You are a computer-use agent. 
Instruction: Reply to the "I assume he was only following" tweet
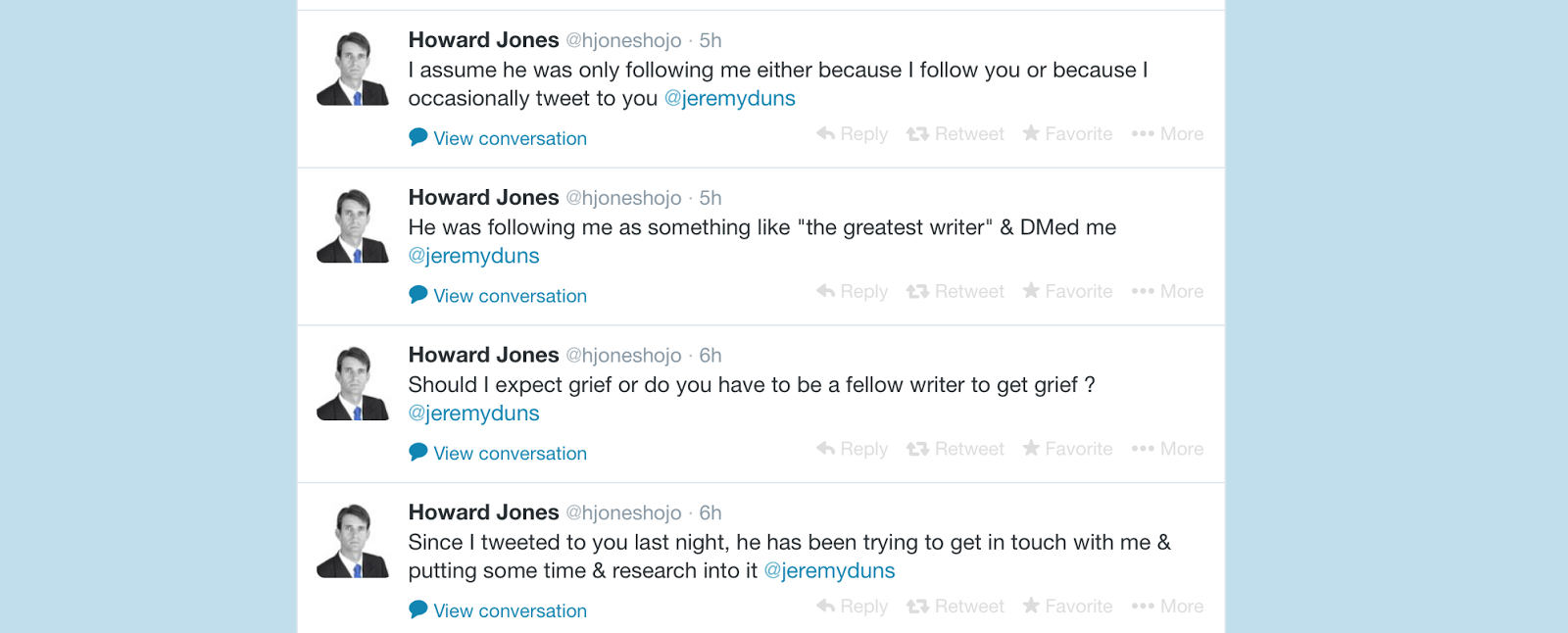pyautogui.click(x=852, y=134)
